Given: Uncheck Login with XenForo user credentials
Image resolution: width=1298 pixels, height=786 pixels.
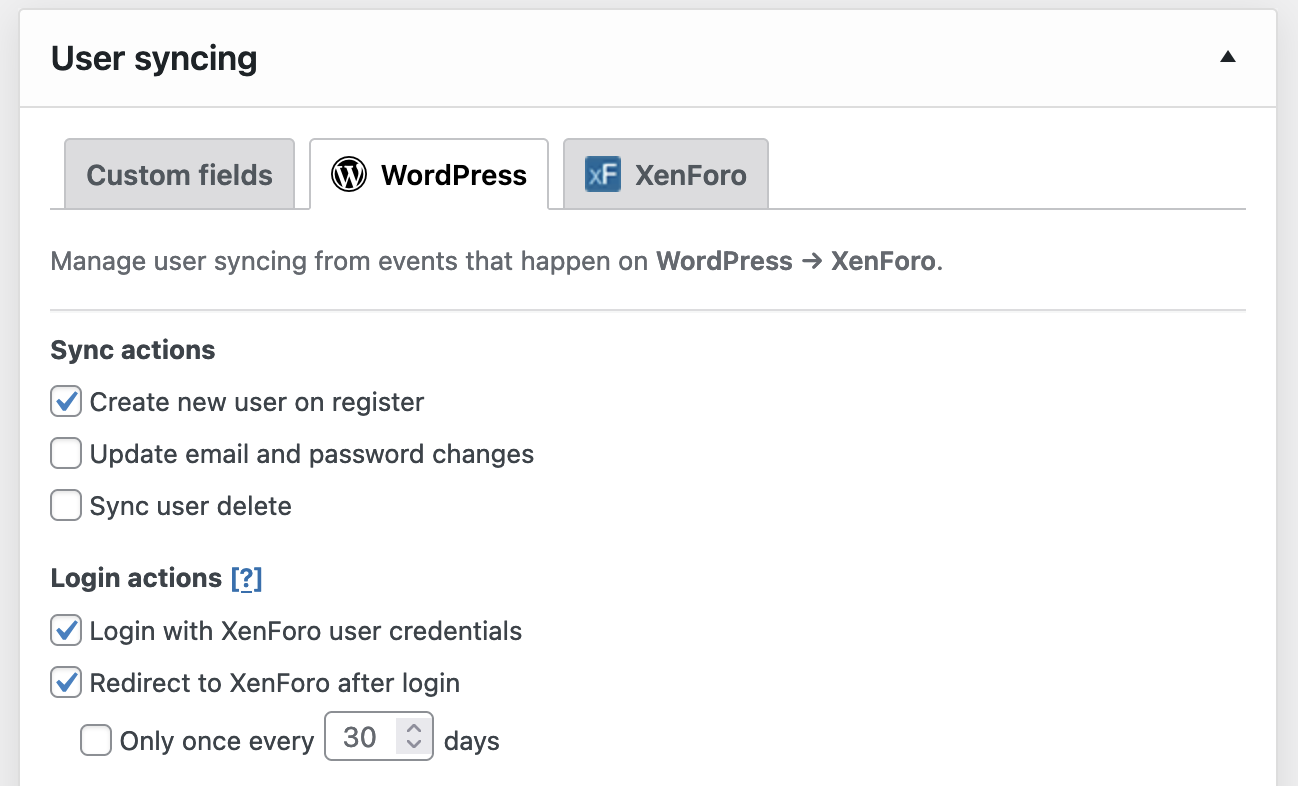Looking at the screenshot, I should click(66, 631).
